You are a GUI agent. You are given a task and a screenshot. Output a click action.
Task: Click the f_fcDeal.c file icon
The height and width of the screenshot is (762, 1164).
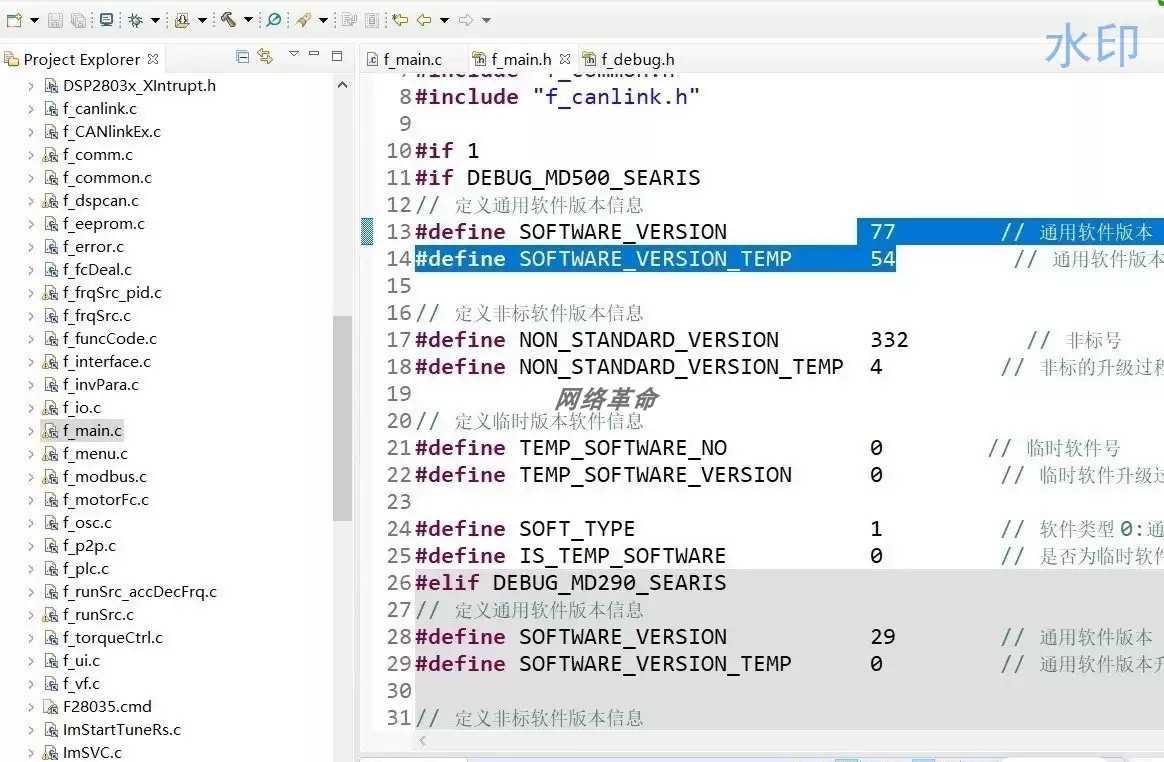point(50,270)
